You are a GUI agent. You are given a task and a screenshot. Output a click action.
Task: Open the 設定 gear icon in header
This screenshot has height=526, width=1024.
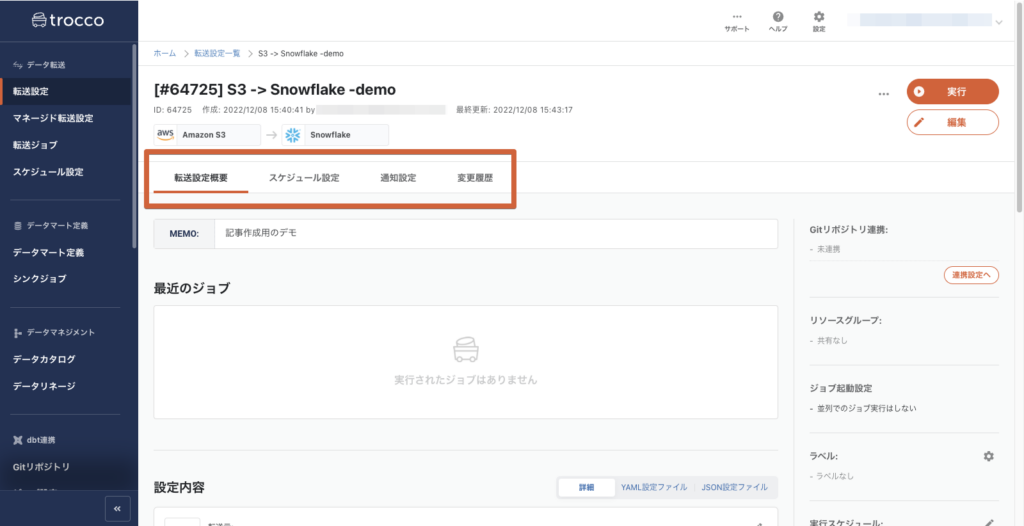[x=819, y=17]
